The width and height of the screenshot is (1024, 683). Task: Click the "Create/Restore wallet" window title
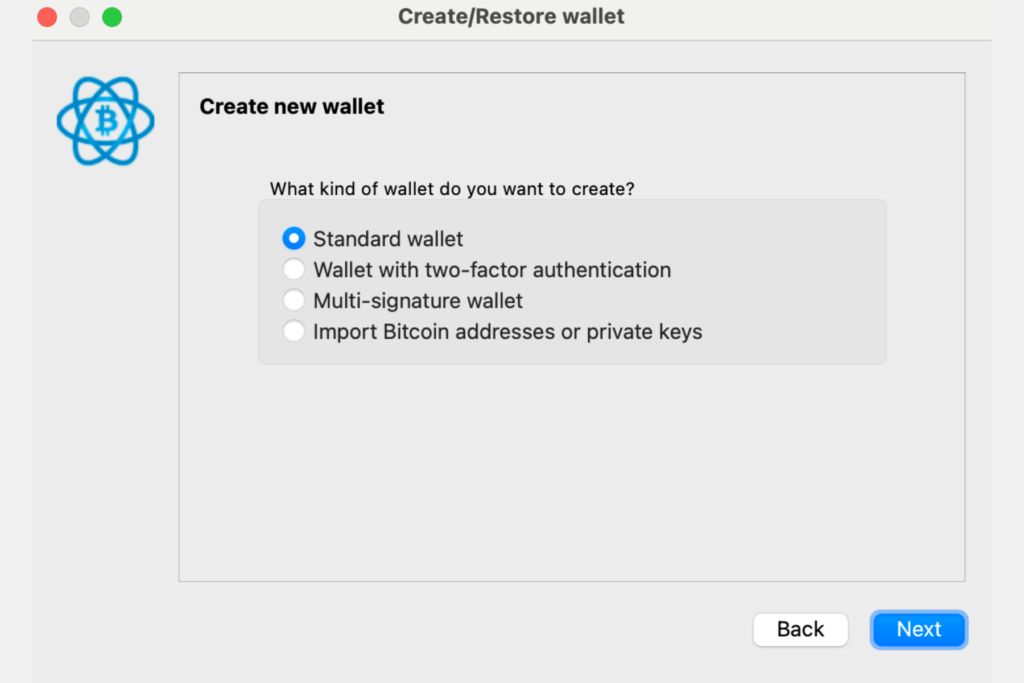click(x=511, y=17)
